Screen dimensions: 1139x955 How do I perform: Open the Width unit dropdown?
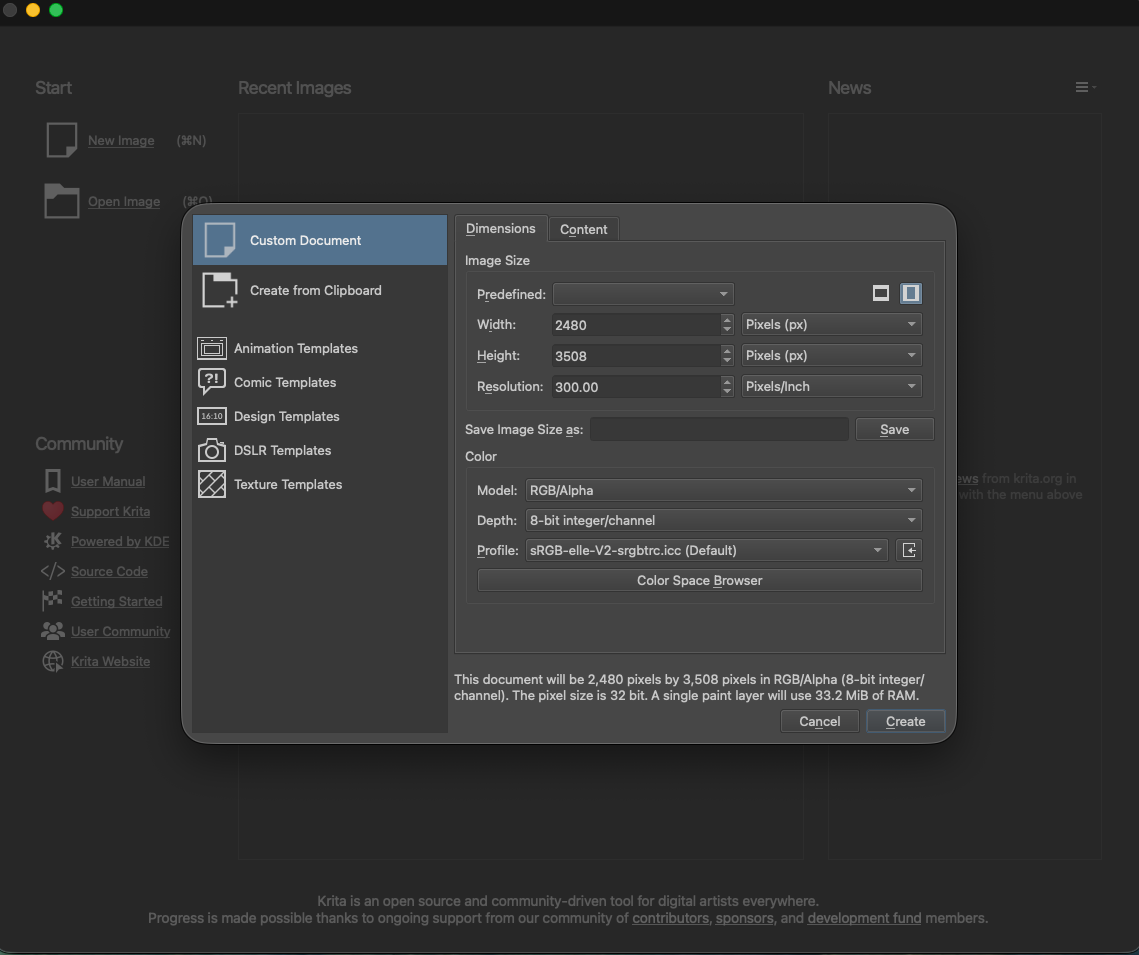[832, 325]
